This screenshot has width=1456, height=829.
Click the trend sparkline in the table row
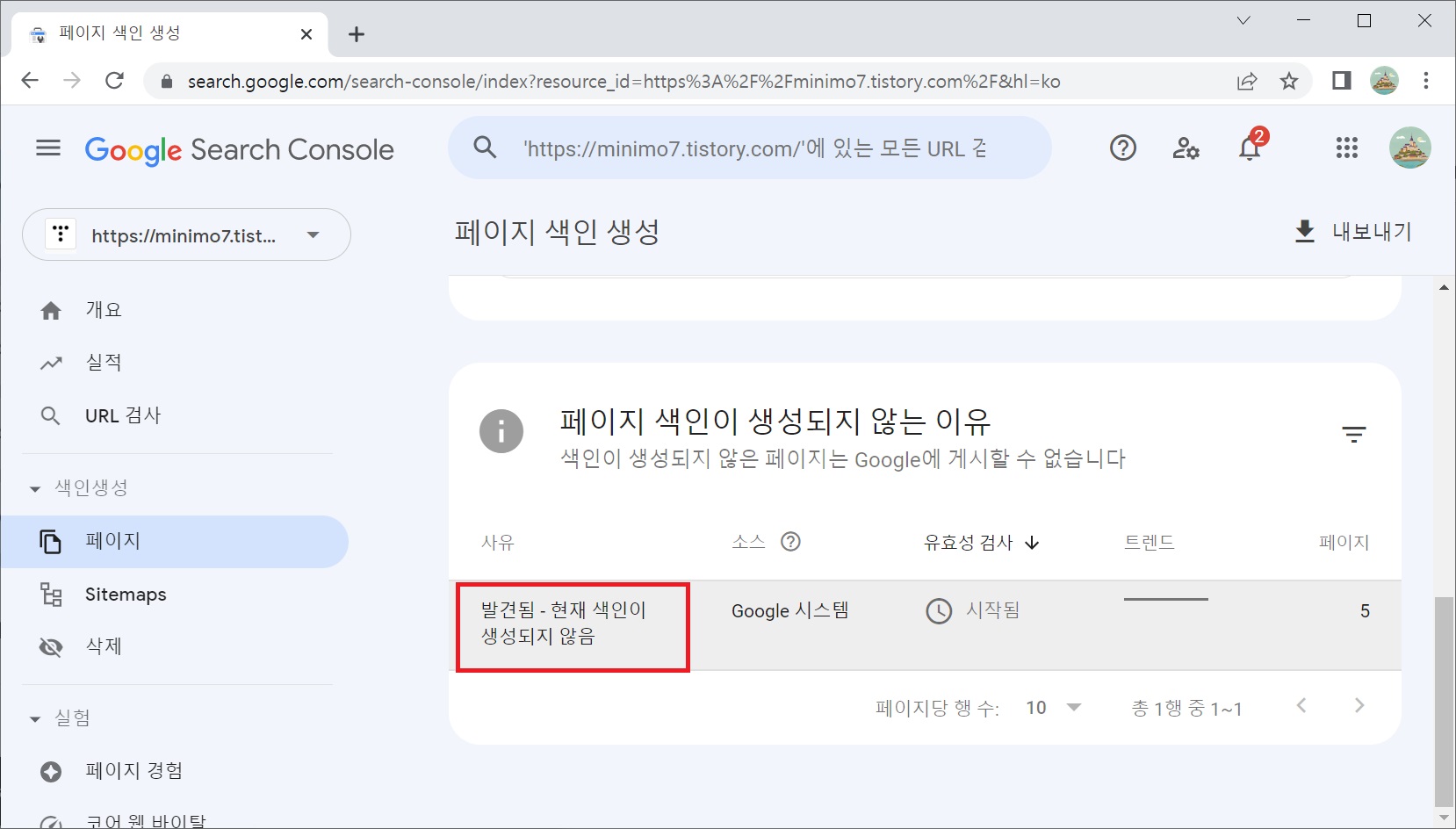point(1165,600)
